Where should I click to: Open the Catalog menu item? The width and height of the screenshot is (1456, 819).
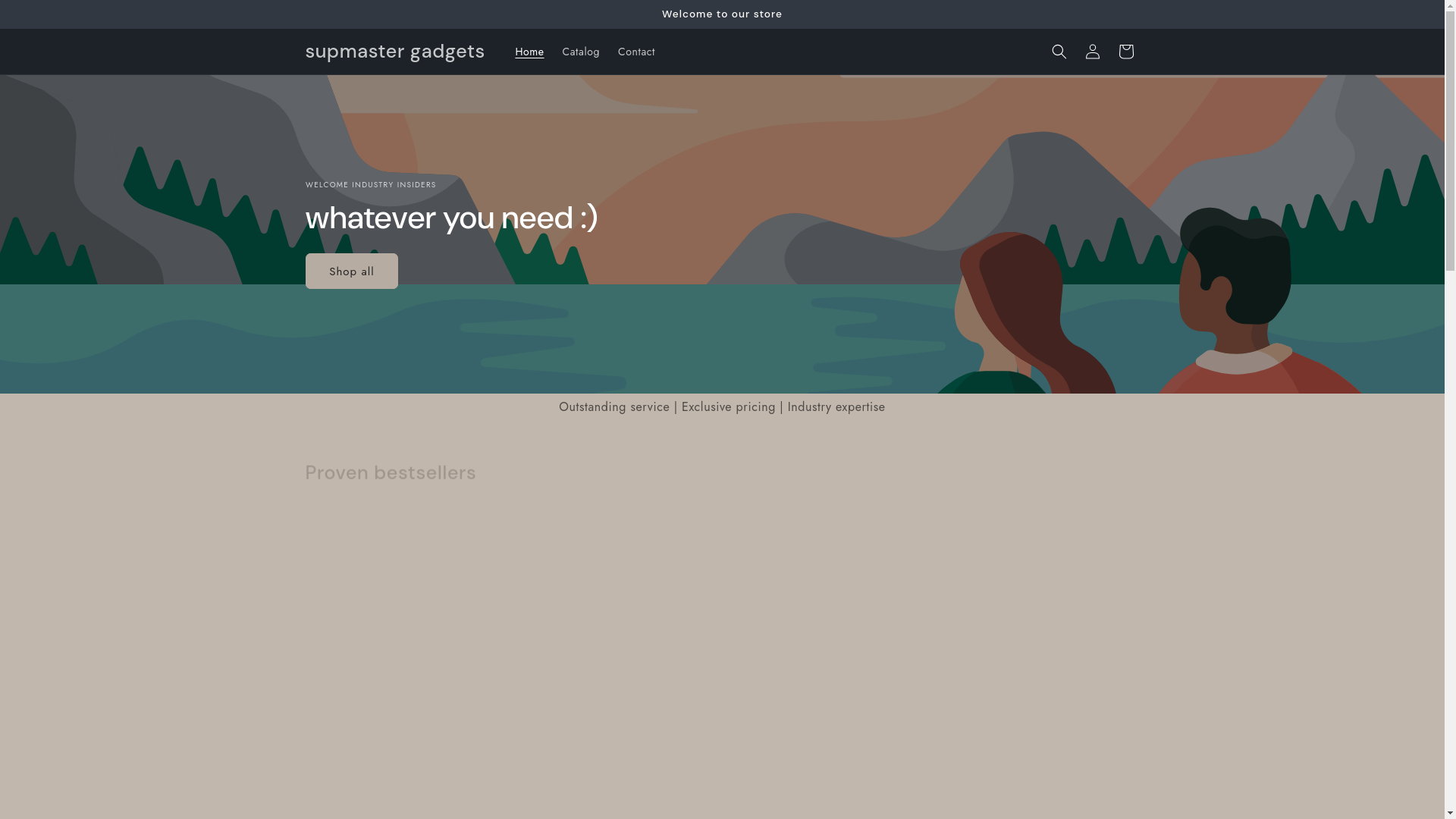point(581,52)
